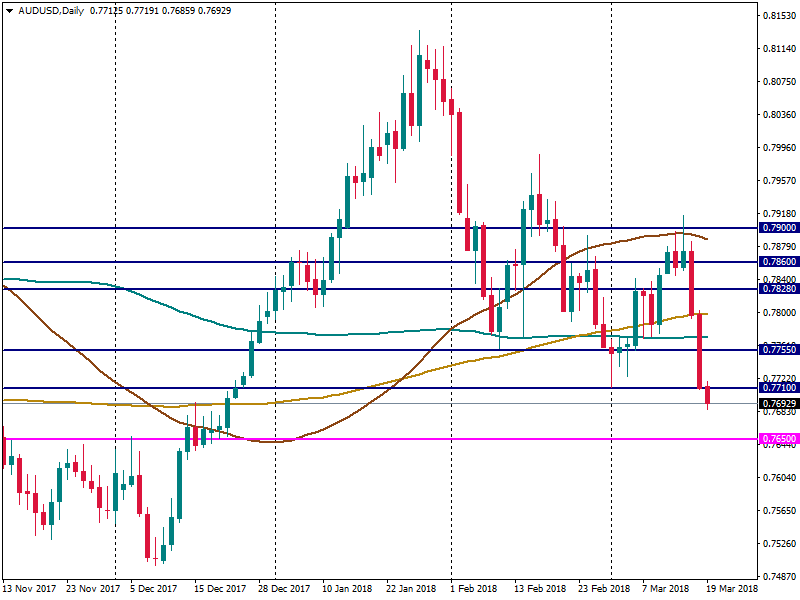Select the magenta horizontal support line
This screenshot has width=800, height=600.
400,439
